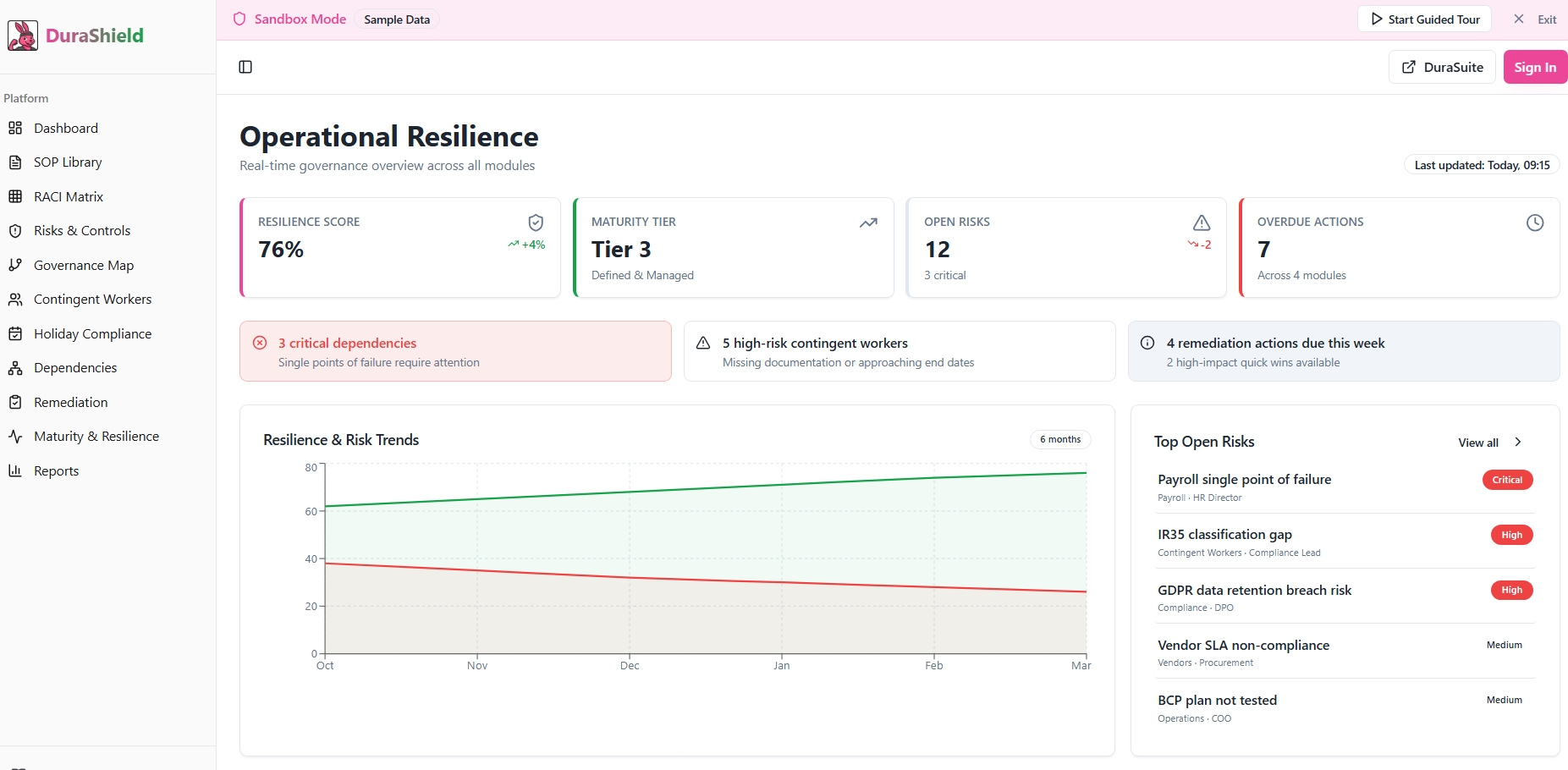Open Payroll single point of failure risk
The height and width of the screenshot is (770, 1568).
click(1345, 487)
